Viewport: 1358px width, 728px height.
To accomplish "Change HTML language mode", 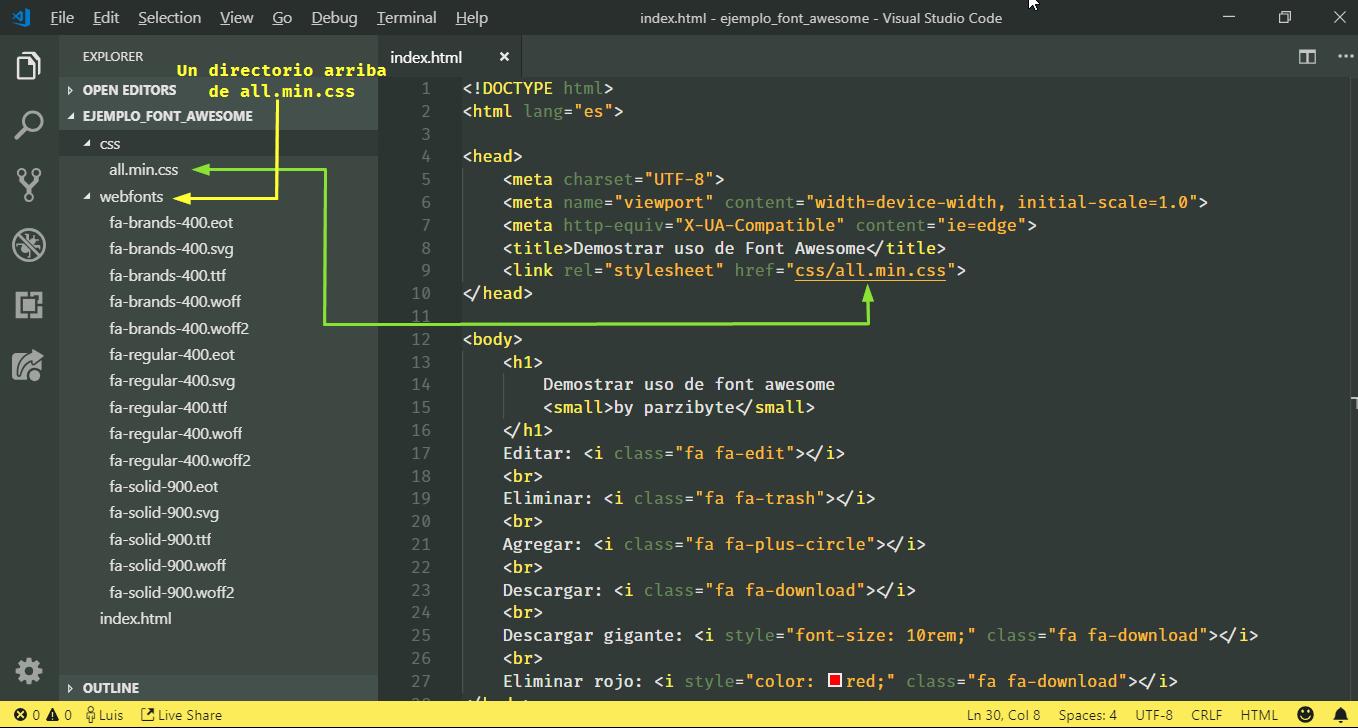I will click(1259, 715).
